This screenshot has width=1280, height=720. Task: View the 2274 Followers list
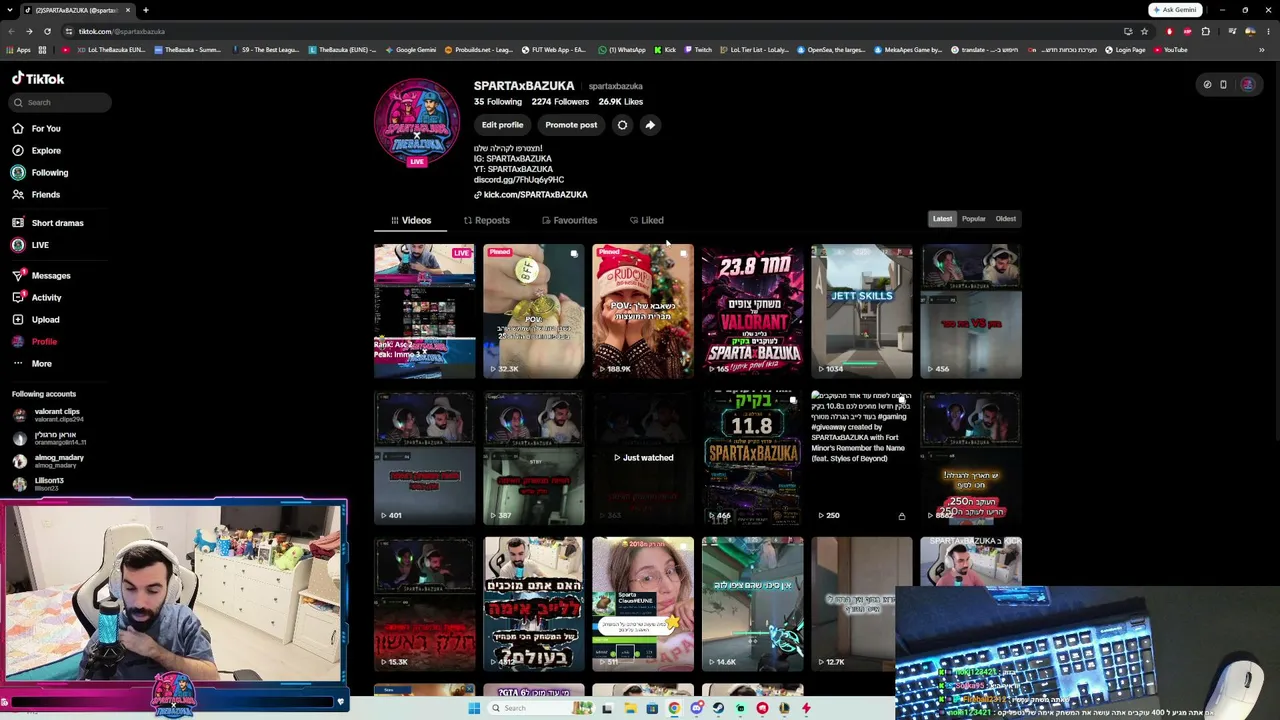560,102
